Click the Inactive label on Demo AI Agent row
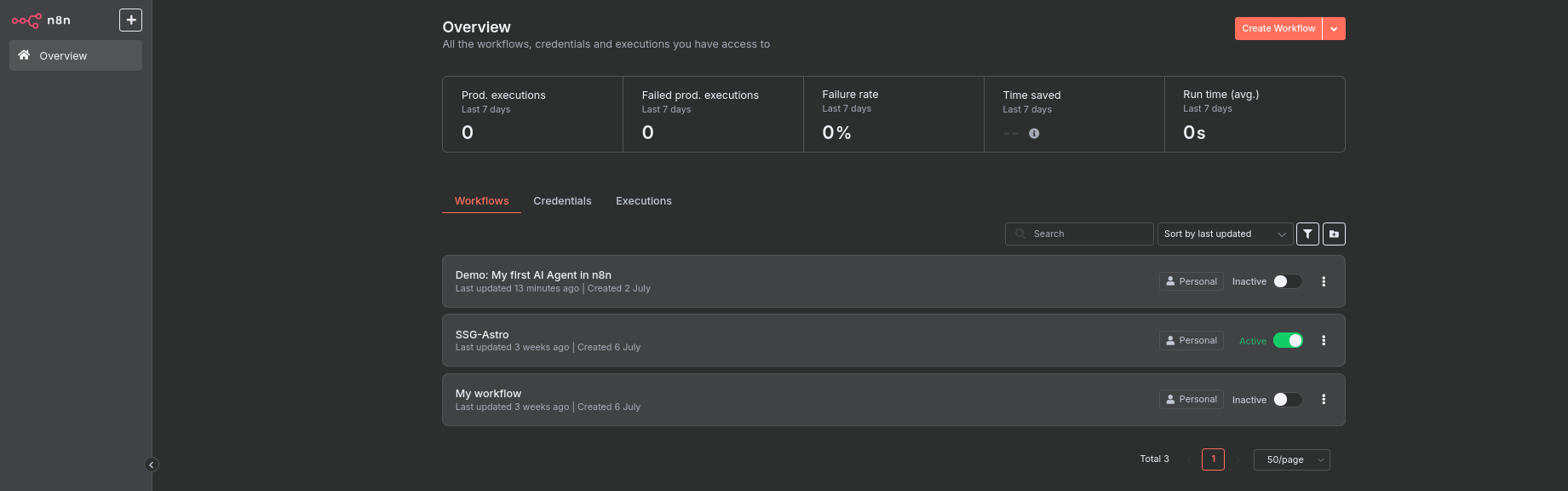Screen dimensions: 1568x491 [1249, 281]
